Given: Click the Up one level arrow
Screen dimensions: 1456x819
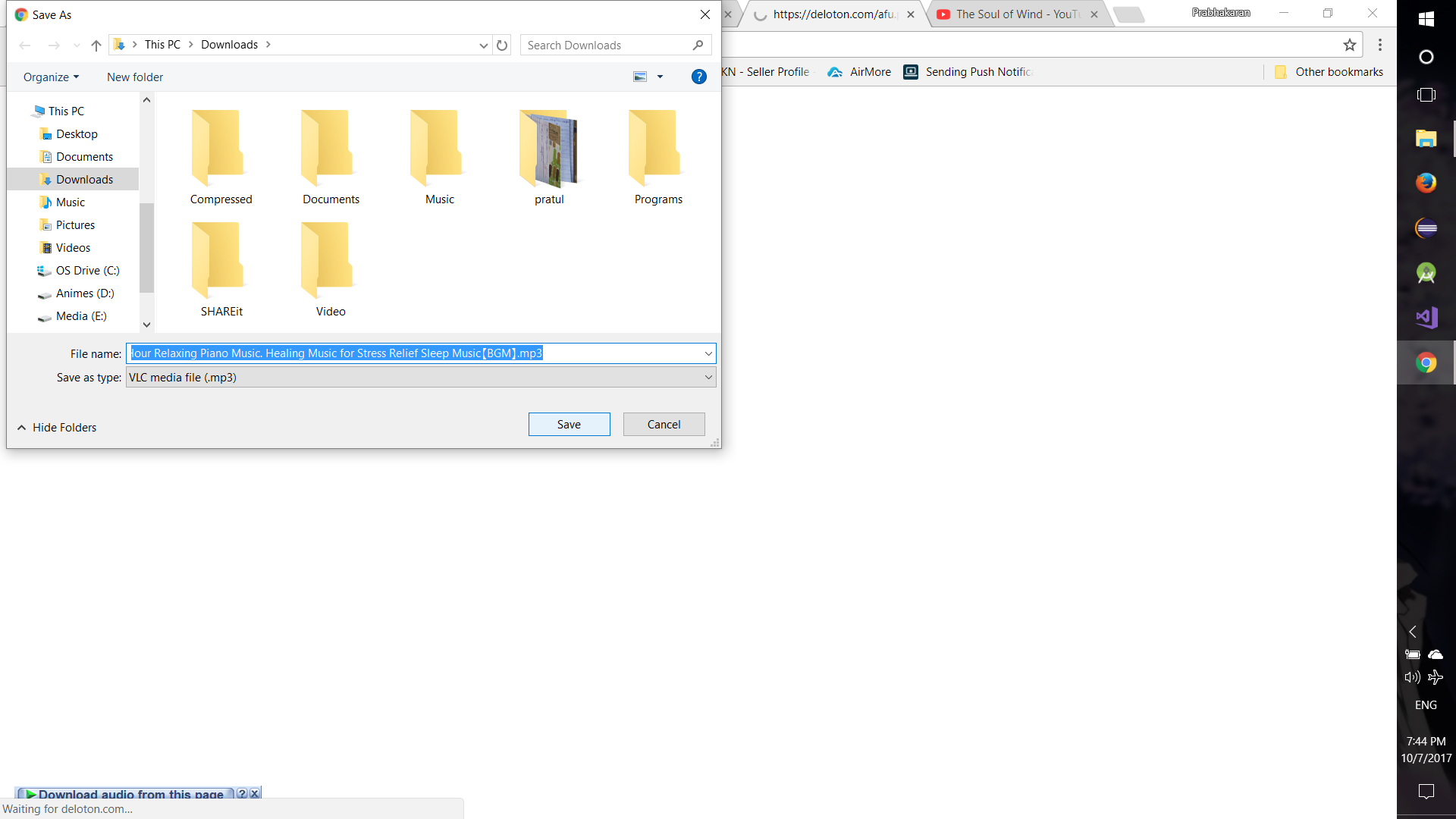Looking at the screenshot, I should 96,45.
